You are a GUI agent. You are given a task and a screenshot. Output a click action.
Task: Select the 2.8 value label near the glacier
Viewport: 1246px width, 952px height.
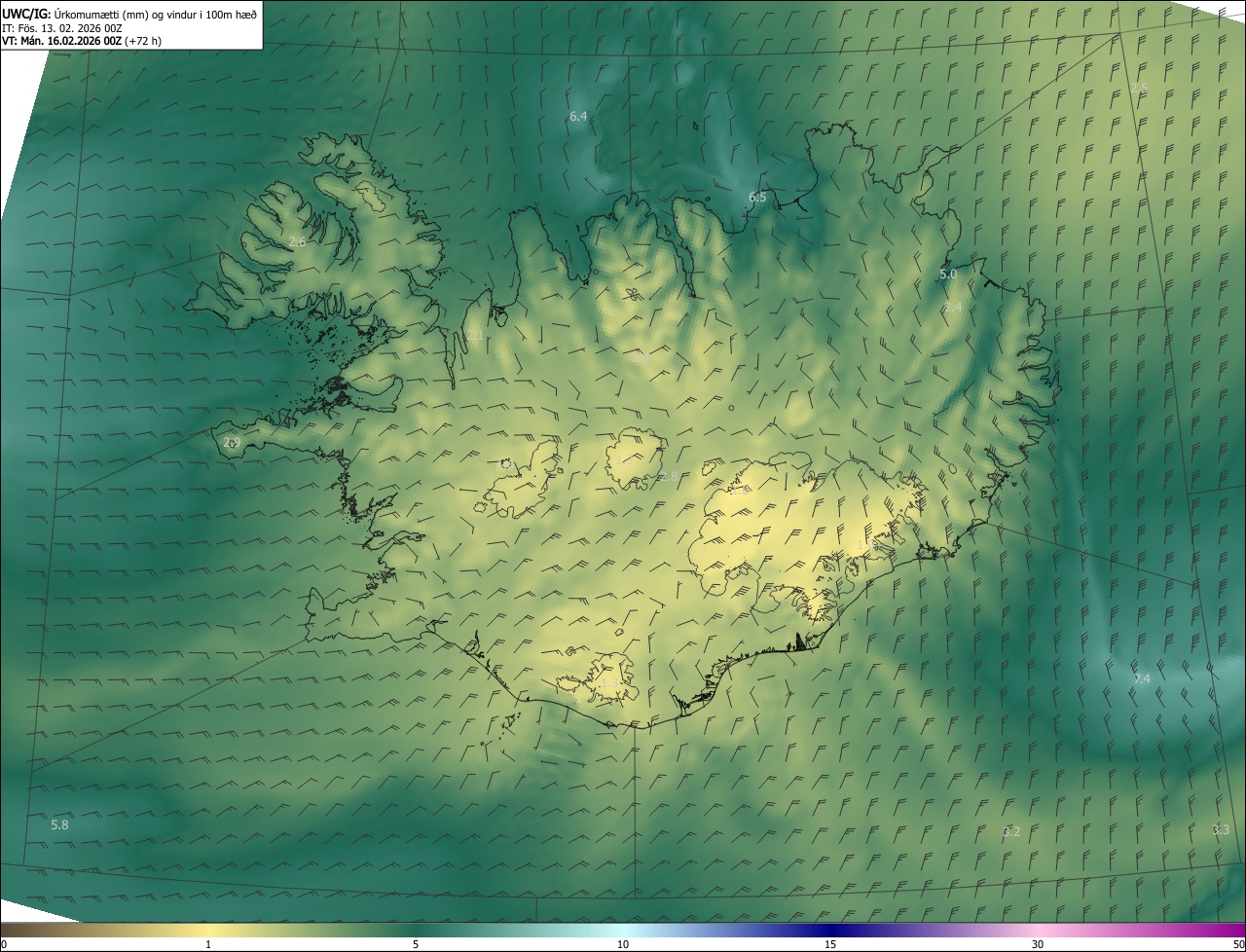tap(668, 476)
